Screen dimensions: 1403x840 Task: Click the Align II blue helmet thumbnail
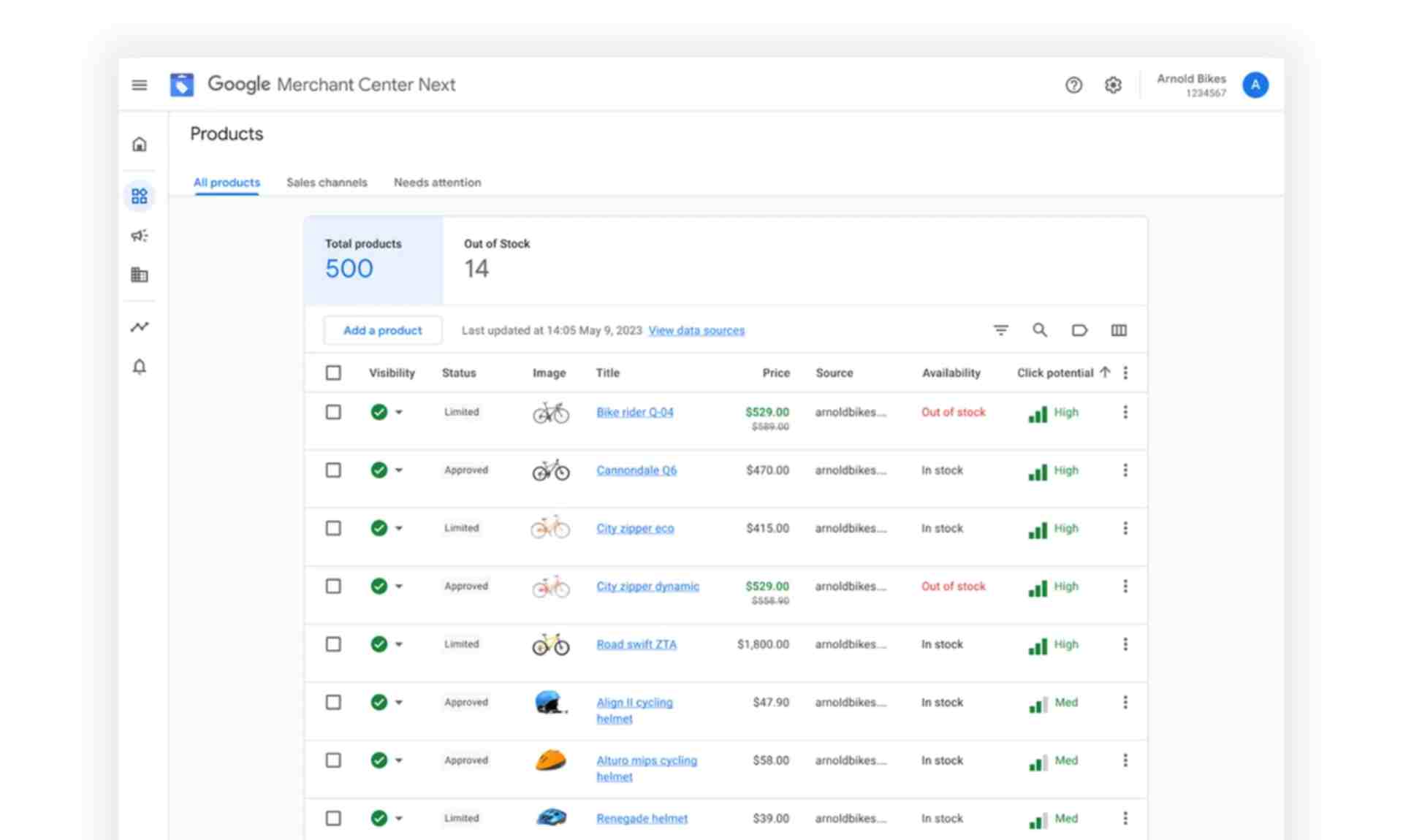[x=550, y=702]
